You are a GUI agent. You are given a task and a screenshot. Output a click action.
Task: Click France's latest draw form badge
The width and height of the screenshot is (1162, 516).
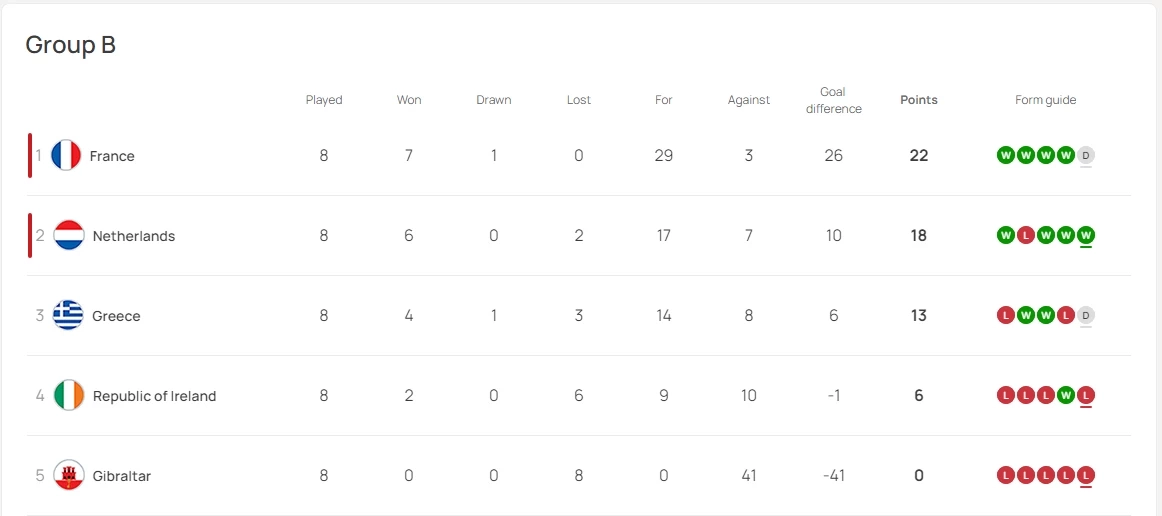point(1086,155)
